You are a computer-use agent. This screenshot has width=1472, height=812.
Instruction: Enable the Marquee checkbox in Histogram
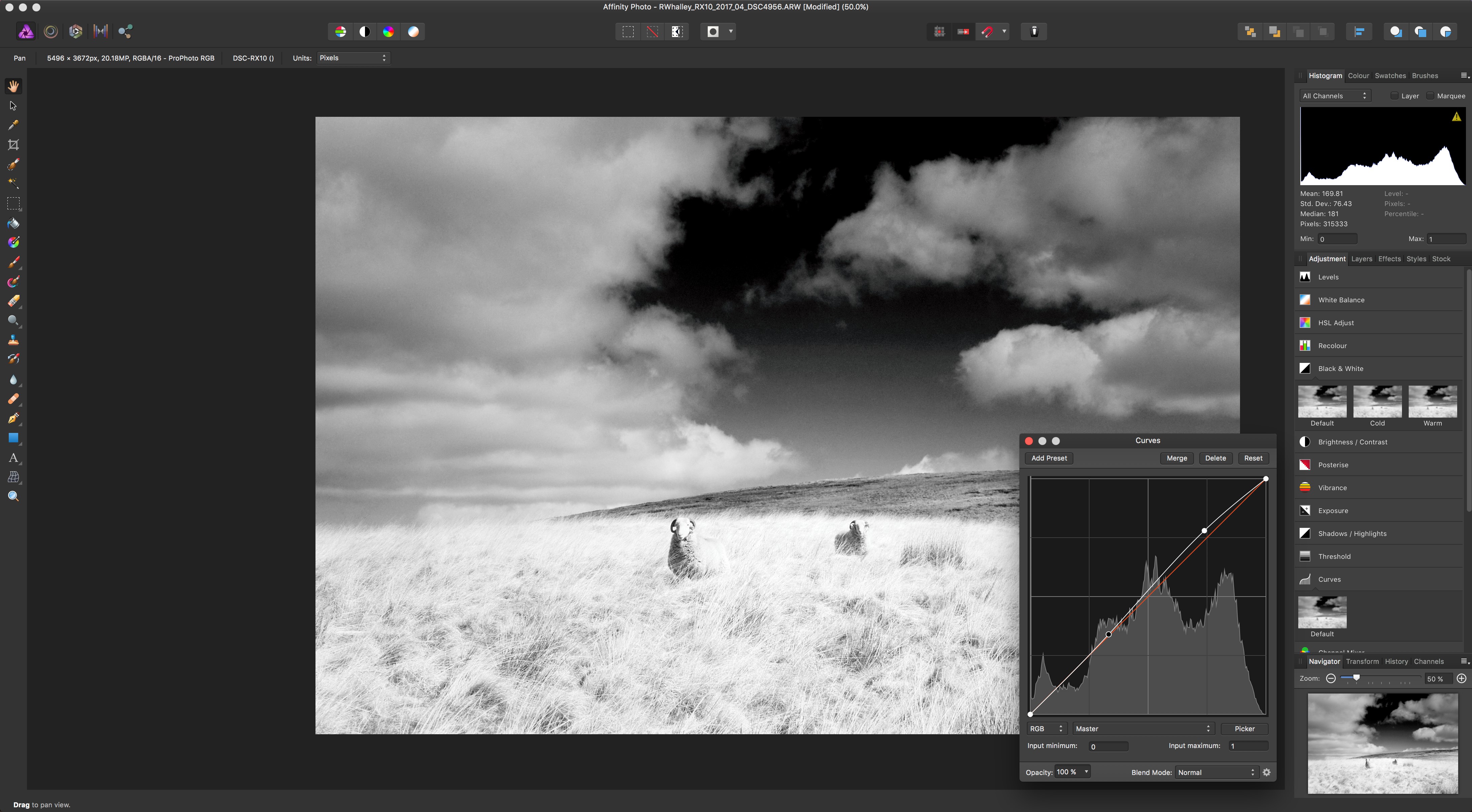(1430, 96)
